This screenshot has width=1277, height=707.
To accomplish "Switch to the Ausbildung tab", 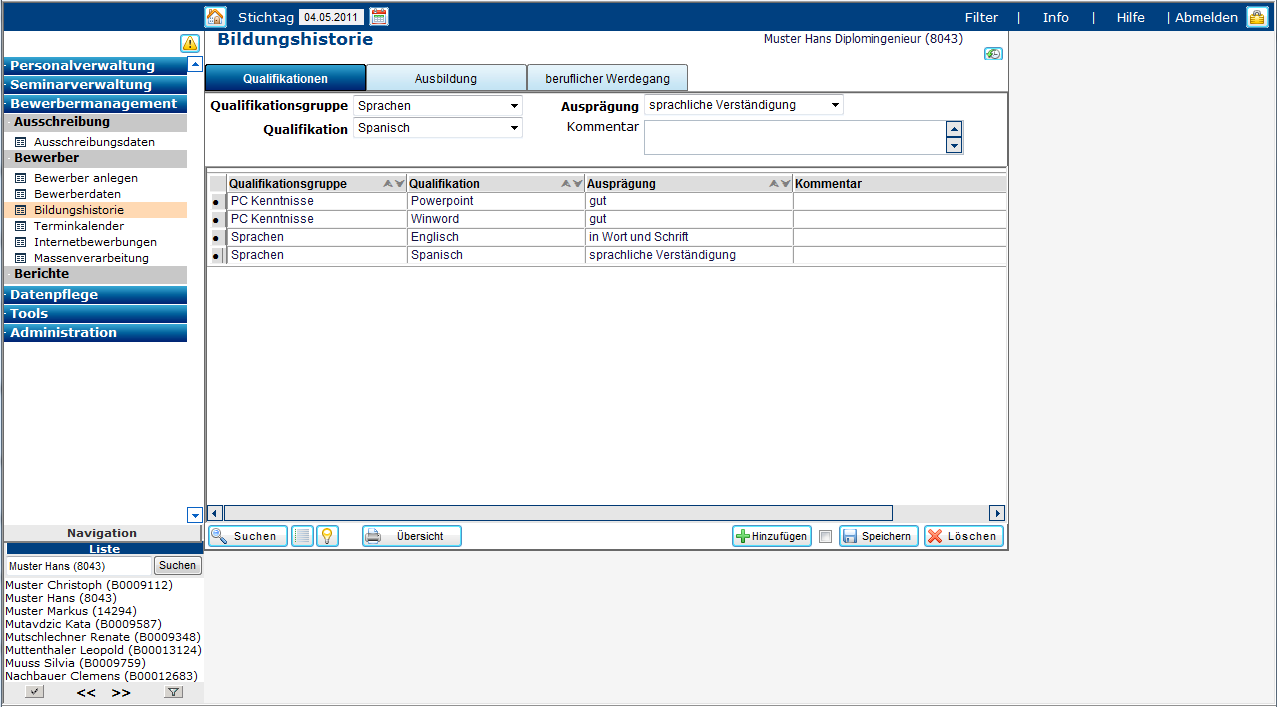I will tap(446, 78).
